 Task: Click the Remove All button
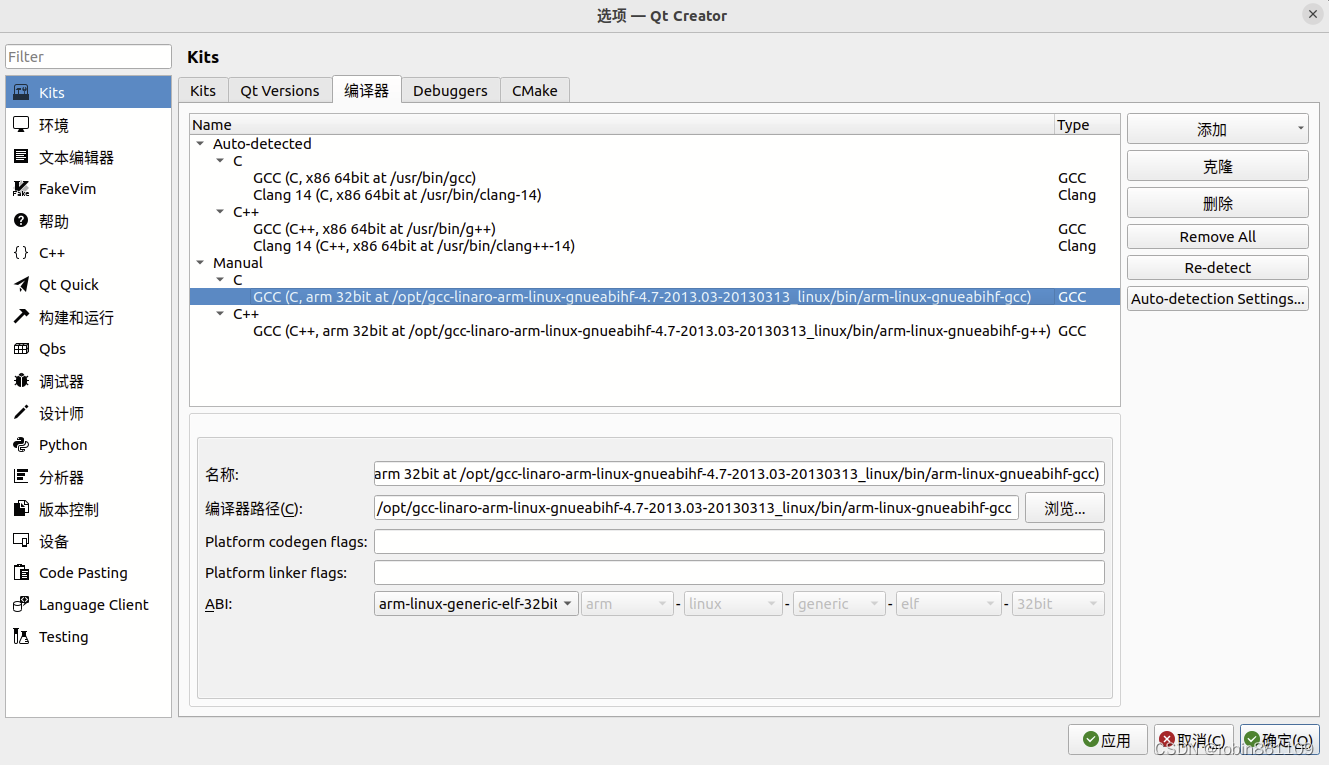[x=1217, y=237]
